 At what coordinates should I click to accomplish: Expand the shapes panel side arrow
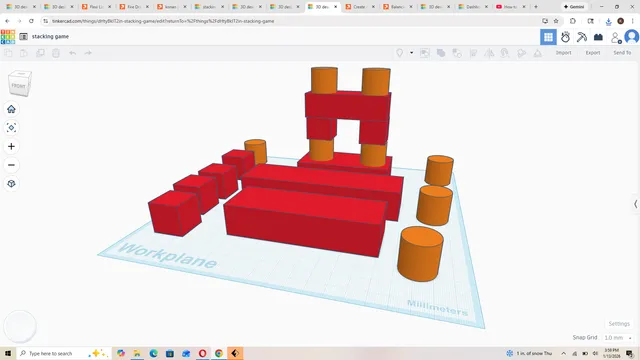[636, 204]
